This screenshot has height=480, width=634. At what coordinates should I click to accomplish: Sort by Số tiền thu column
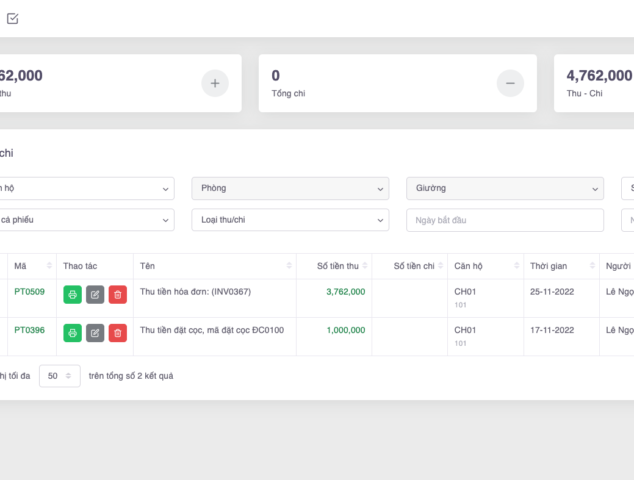click(x=337, y=266)
